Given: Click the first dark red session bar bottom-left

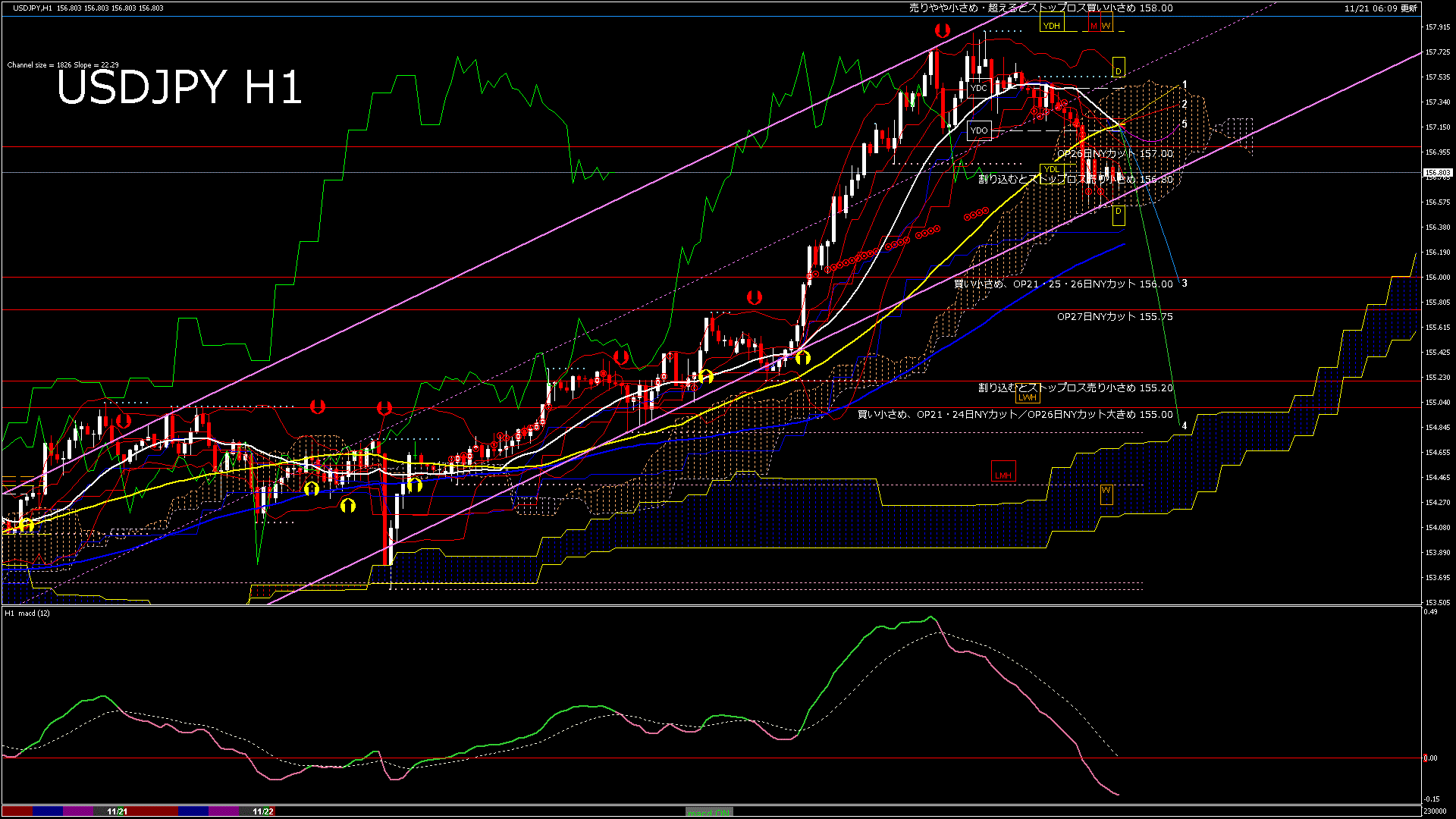Looking at the screenshot, I should pos(17,811).
